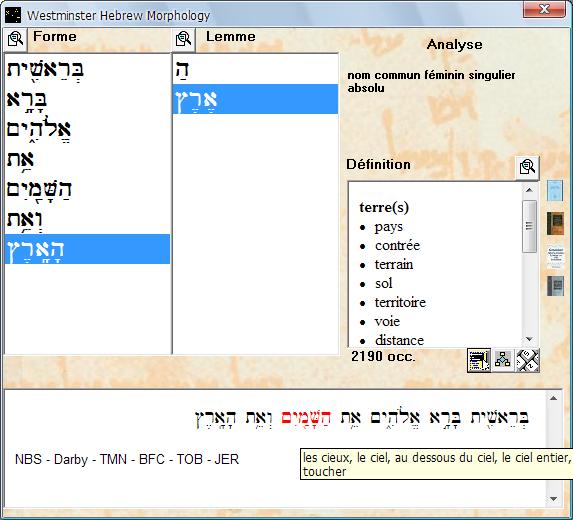Click the hierarchy tree diagram icon
This screenshot has height=520, width=573.
click(503, 360)
